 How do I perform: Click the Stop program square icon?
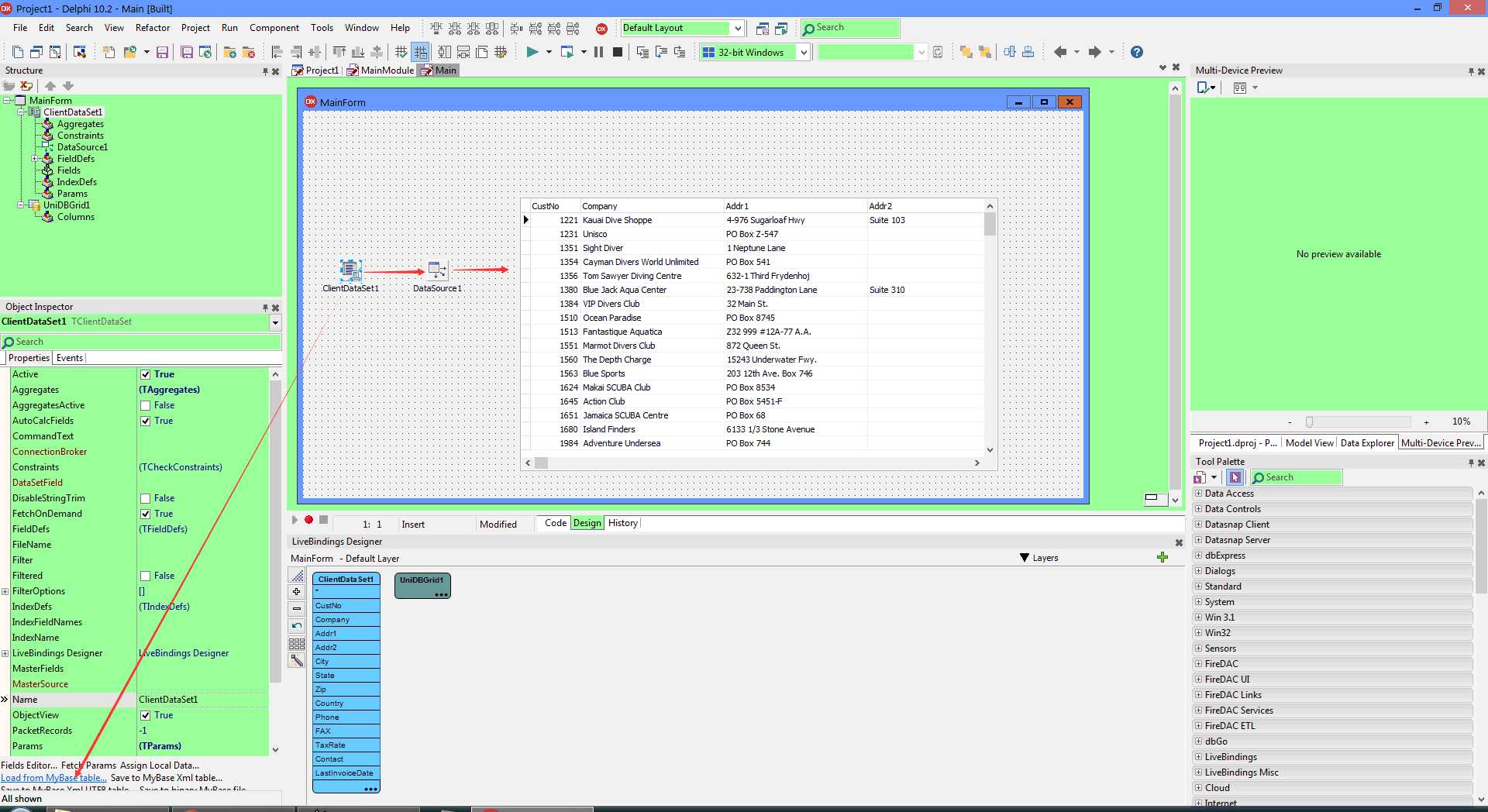(x=618, y=52)
